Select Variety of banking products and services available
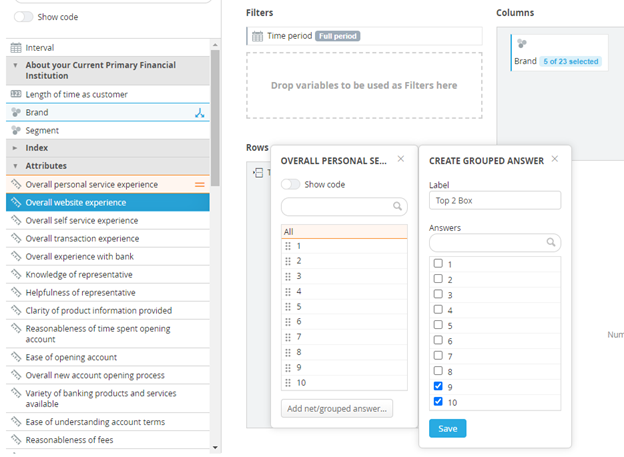Screen dimensions: 624x457 (x=108, y=398)
